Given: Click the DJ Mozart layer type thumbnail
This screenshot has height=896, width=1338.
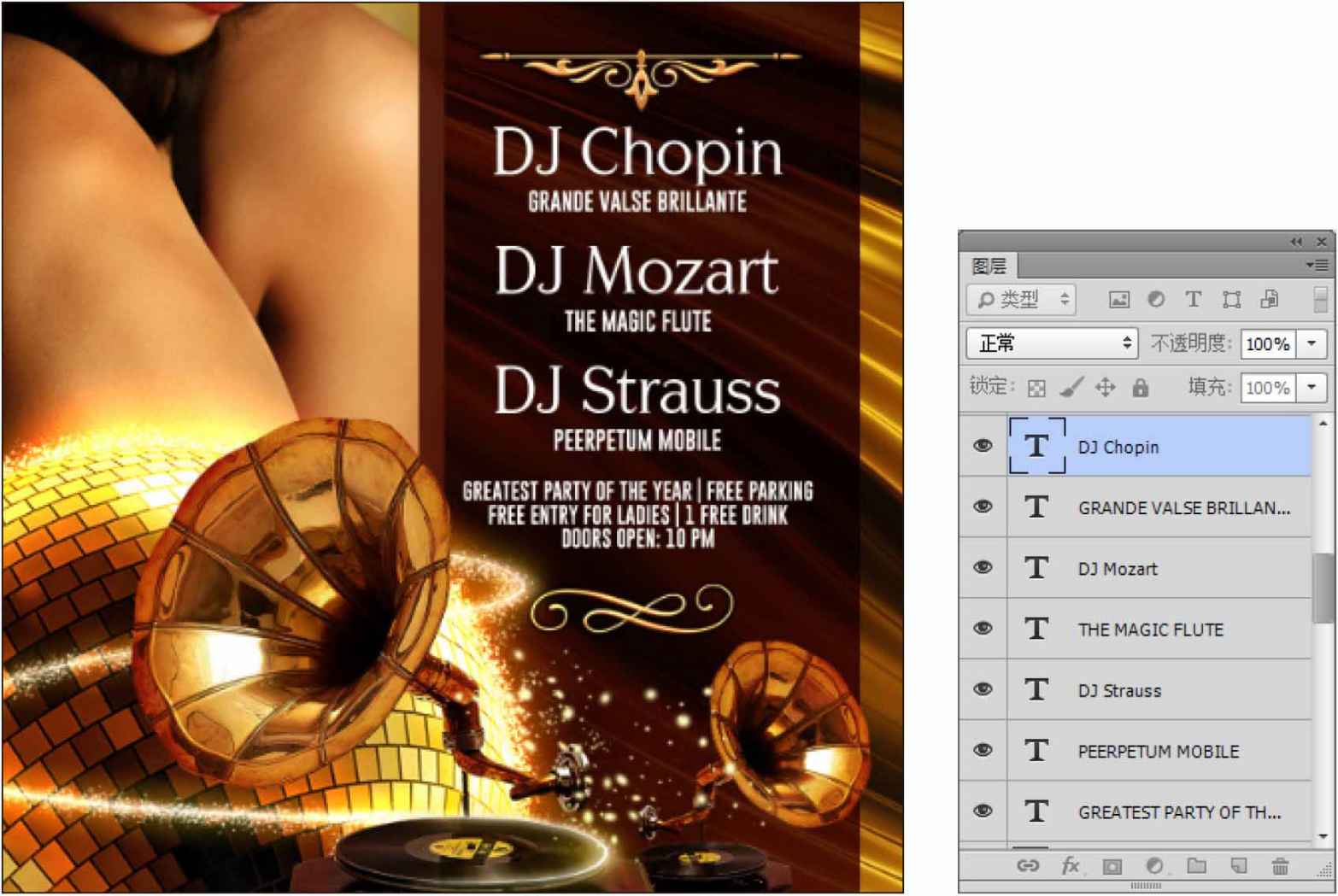Looking at the screenshot, I should tap(1037, 567).
